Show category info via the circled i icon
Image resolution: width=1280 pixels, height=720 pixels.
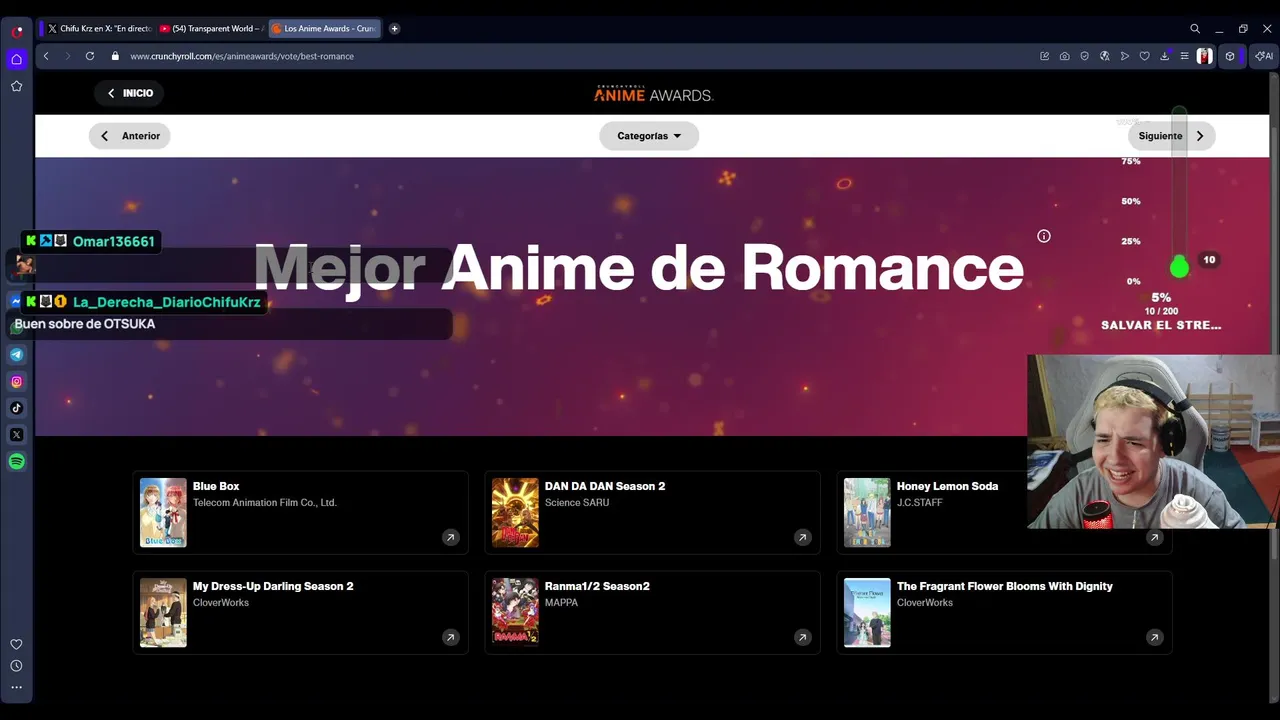[x=1044, y=236]
